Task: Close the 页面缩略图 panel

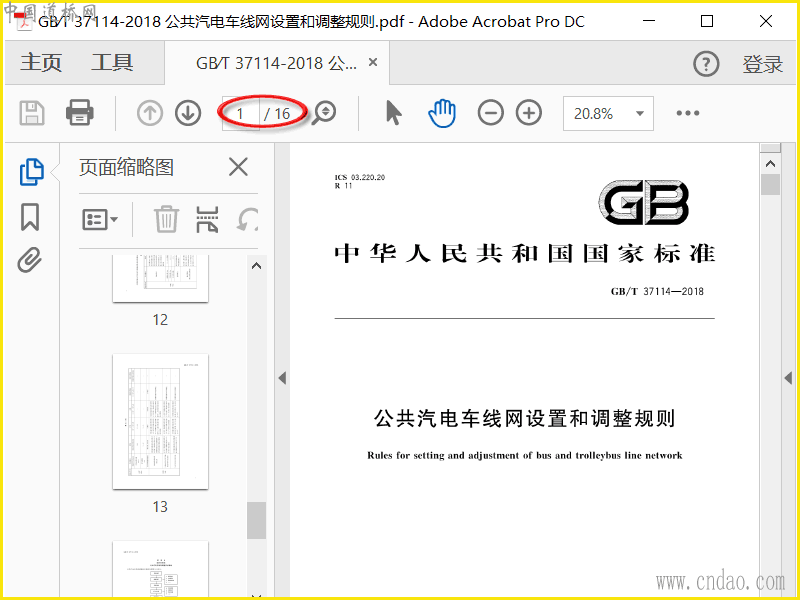Action: (x=238, y=167)
